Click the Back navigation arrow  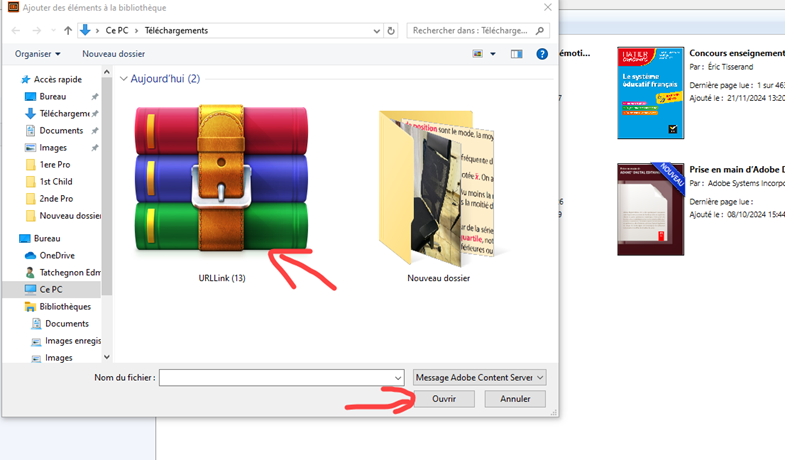tap(16, 31)
